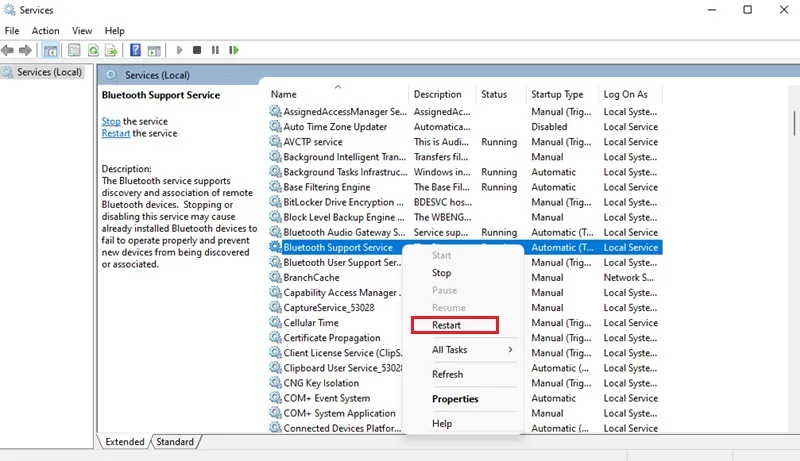Click Network S... log on for BranchCache
This screenshot has height=461, width=800.
click(629, 277)
